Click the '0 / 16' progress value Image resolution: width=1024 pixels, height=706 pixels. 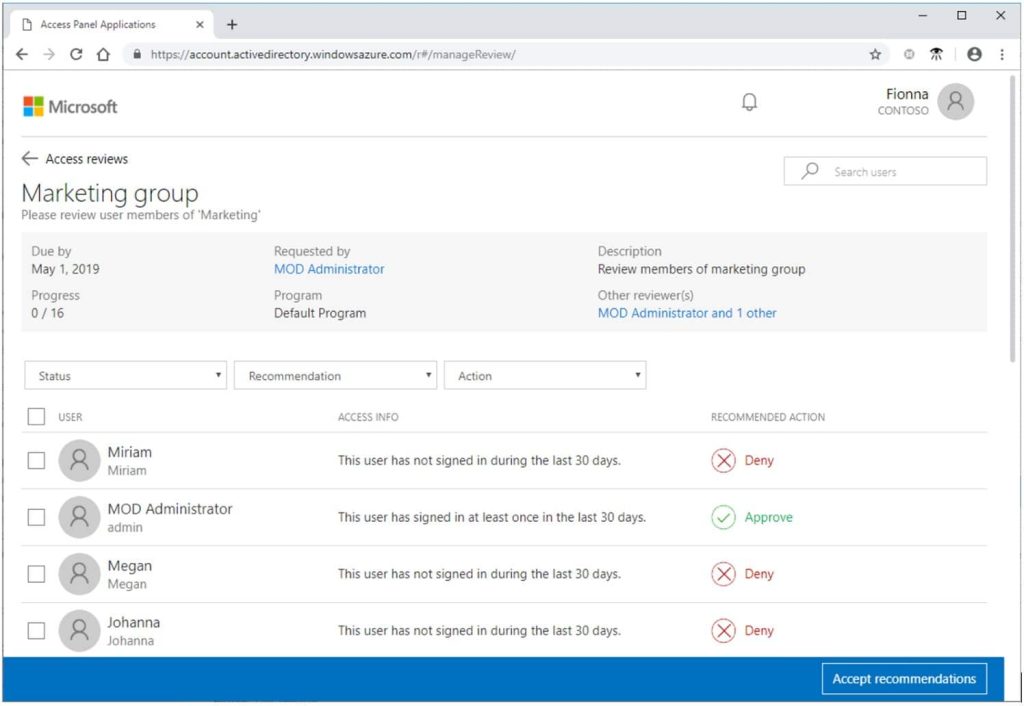coord(48,313)
